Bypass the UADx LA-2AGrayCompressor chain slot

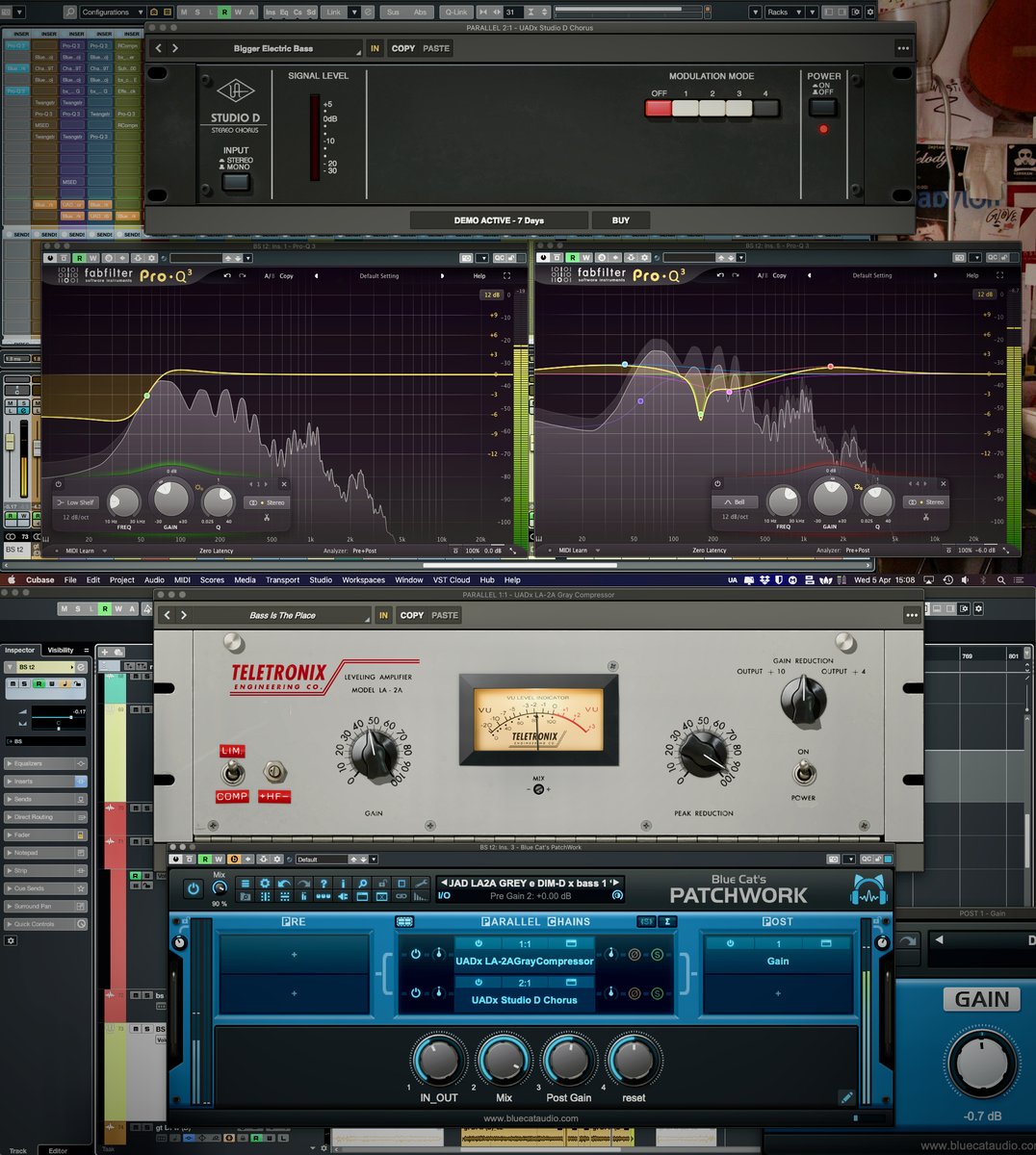pos(479,943)
